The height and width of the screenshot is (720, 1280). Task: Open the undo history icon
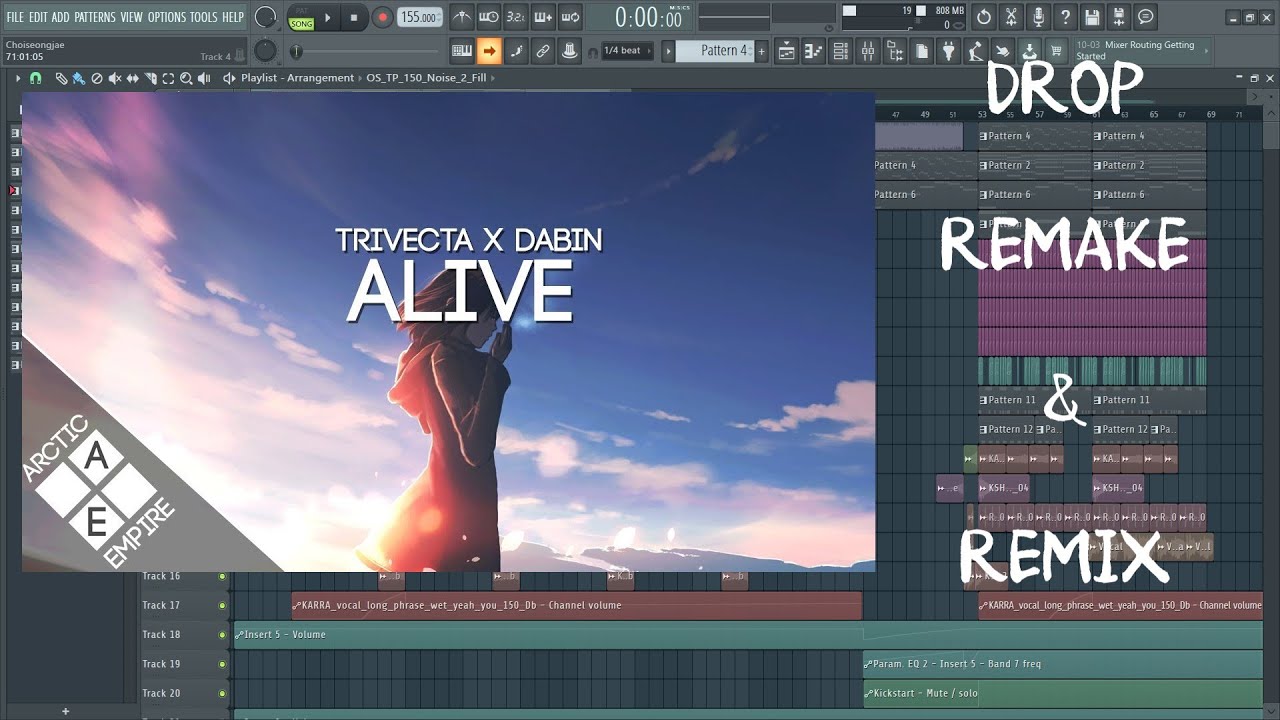pos(984,17)
